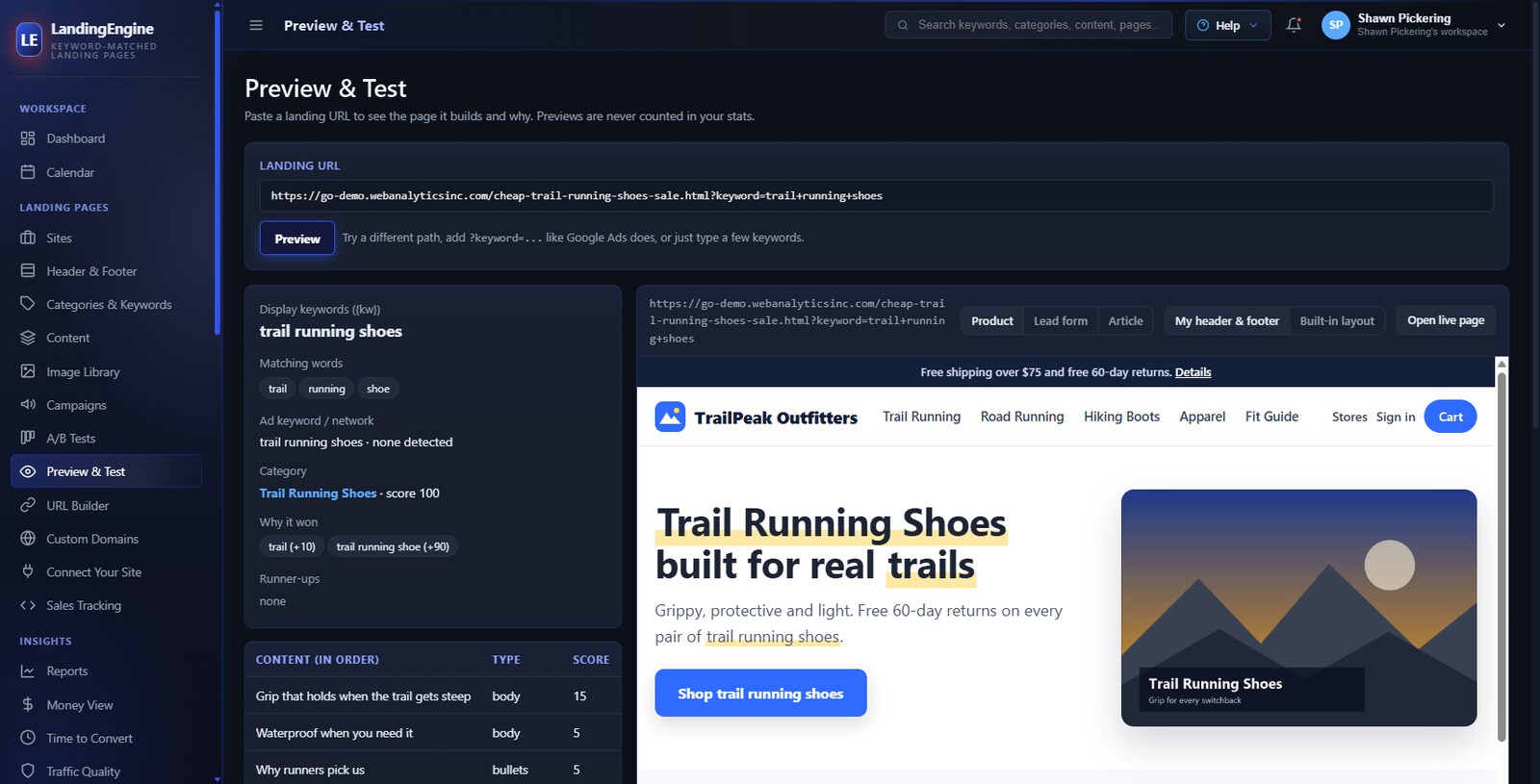Click the TrailPeak Outfitters logo icon
This screenshot has height=784, width=1540.
point(670,417)
